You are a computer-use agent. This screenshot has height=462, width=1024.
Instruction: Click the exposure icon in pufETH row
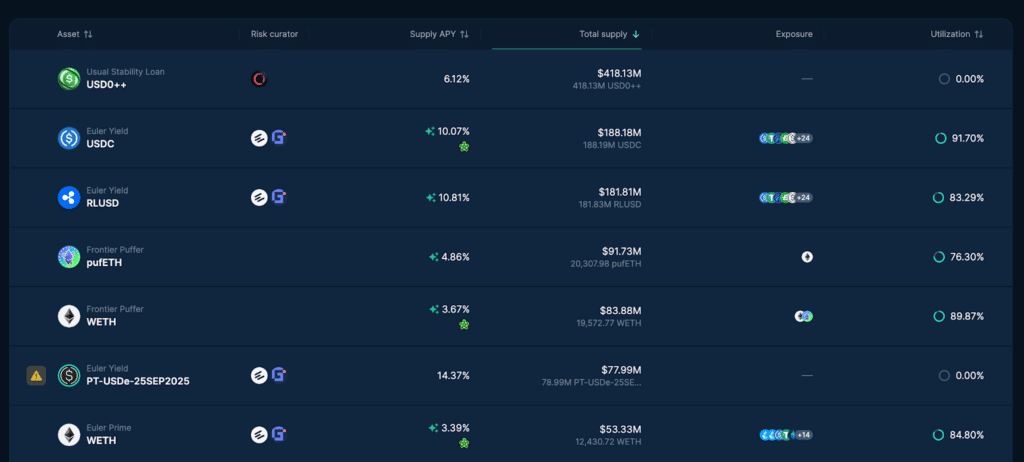(807, 257)
